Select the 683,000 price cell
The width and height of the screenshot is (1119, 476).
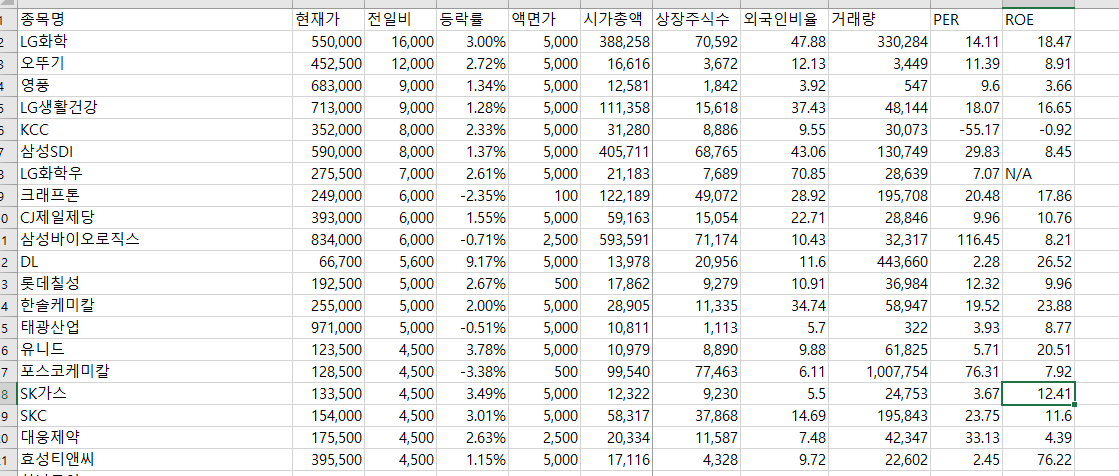[328, 86]
